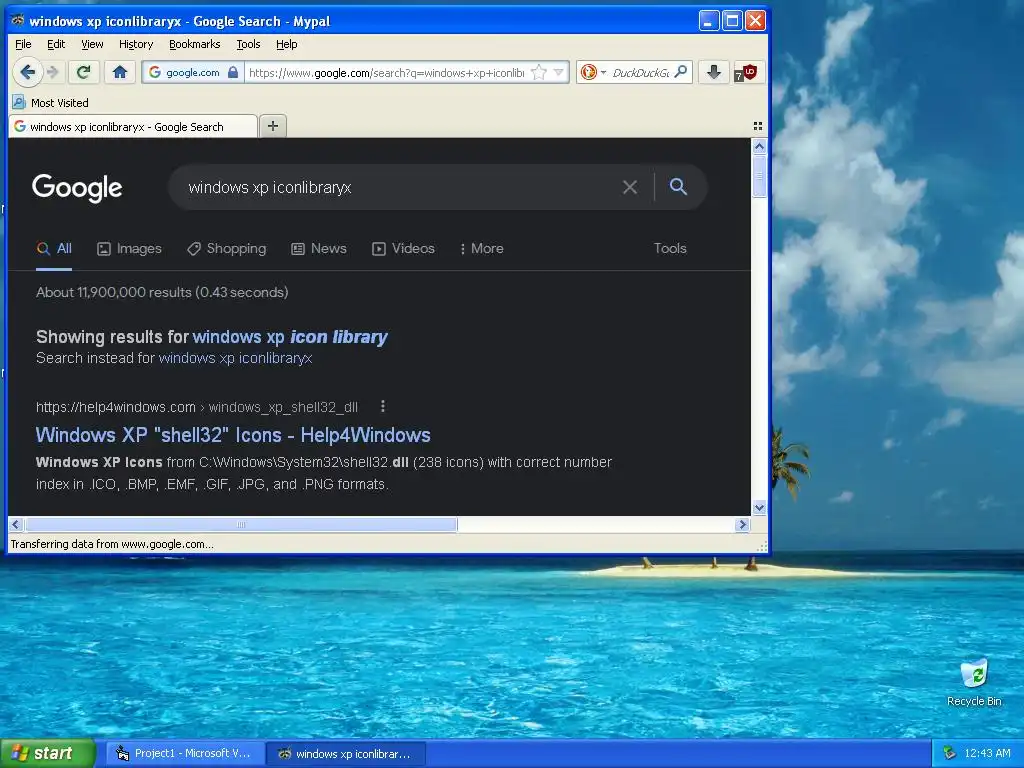Open the History menu
Viewport: 1024px width, 768px height.
(x=136, y=44)
